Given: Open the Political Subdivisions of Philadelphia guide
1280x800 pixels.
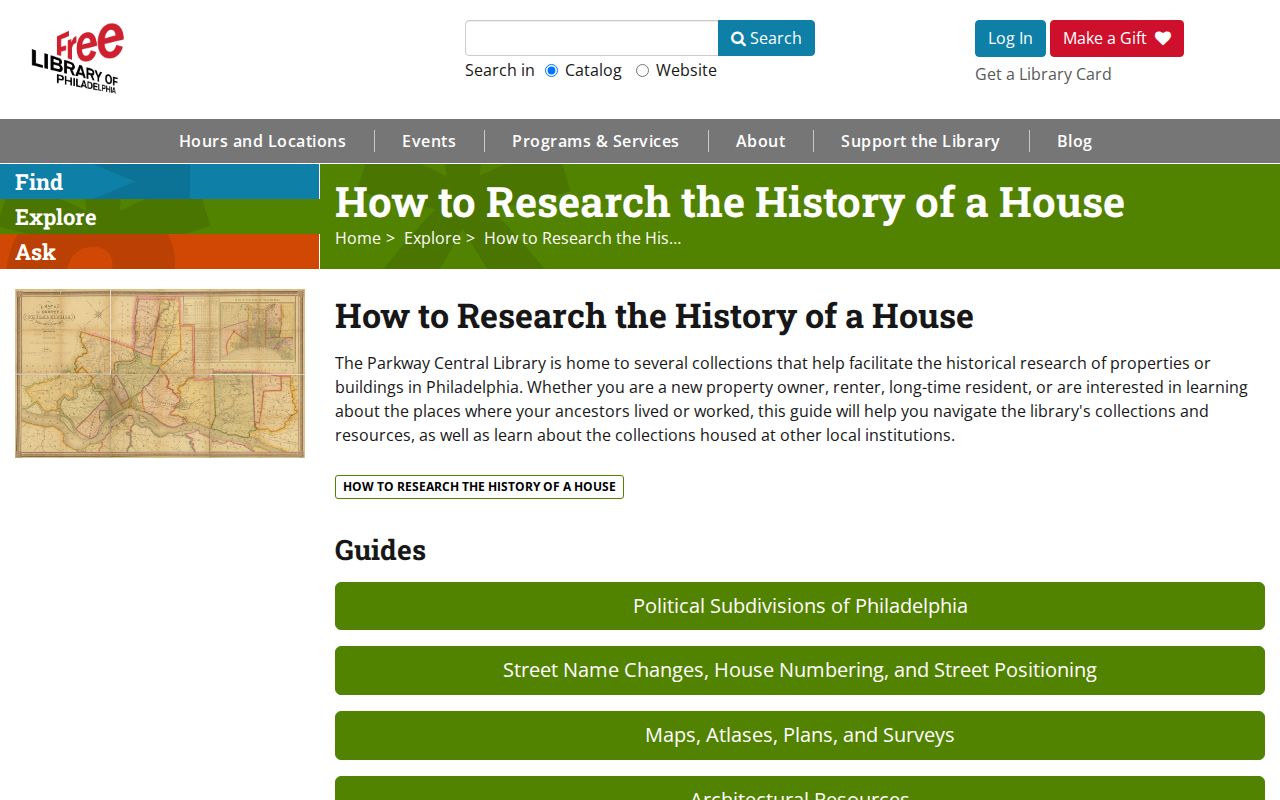Looking at the screenshot, I should coord(800,606).
